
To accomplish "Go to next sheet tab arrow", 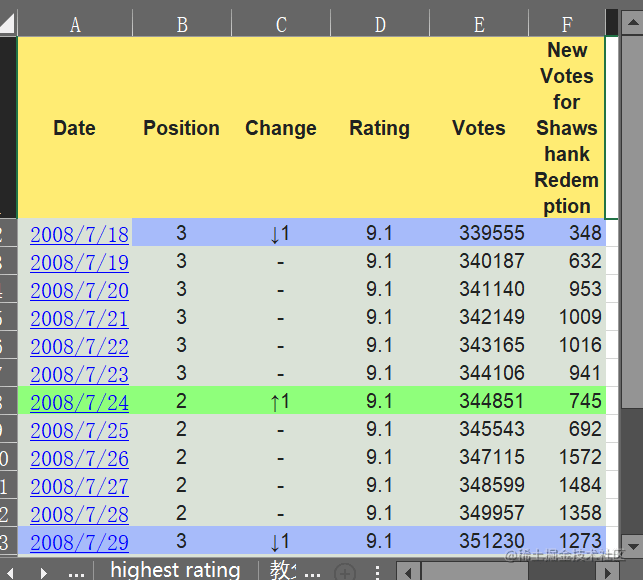I will 43,572.
